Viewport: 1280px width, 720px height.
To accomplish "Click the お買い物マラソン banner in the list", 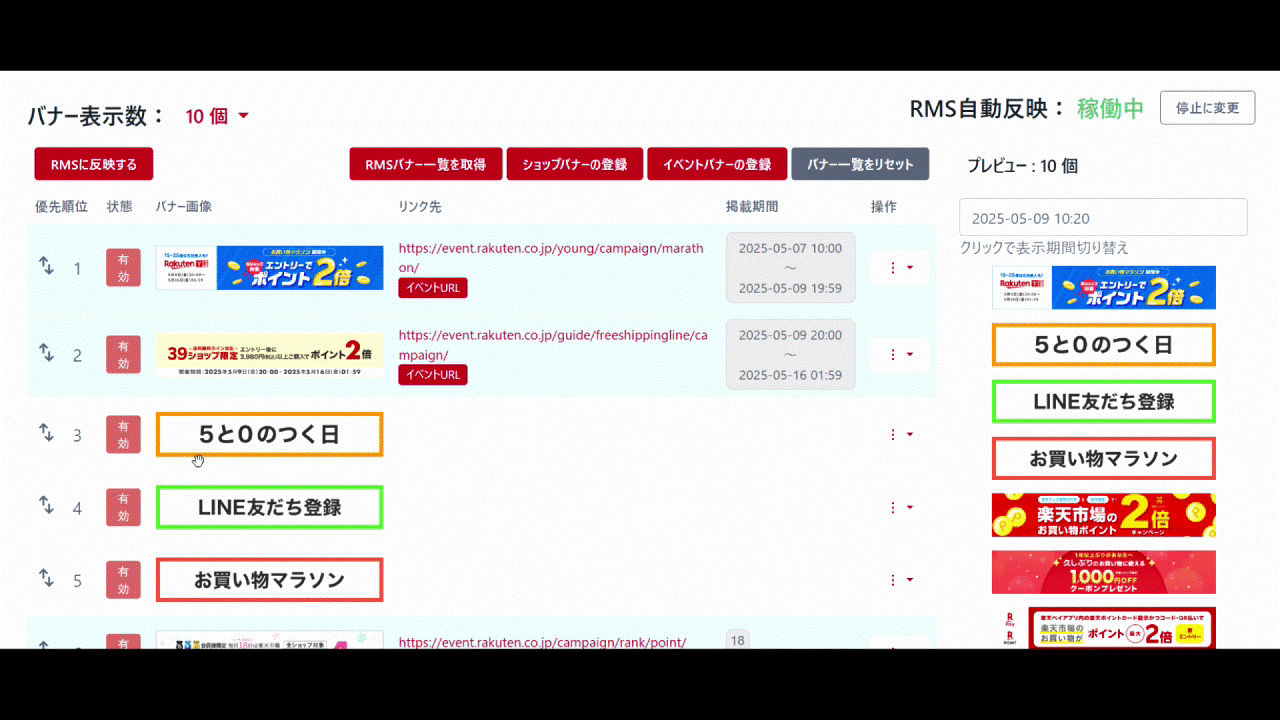I will point(270,580).
